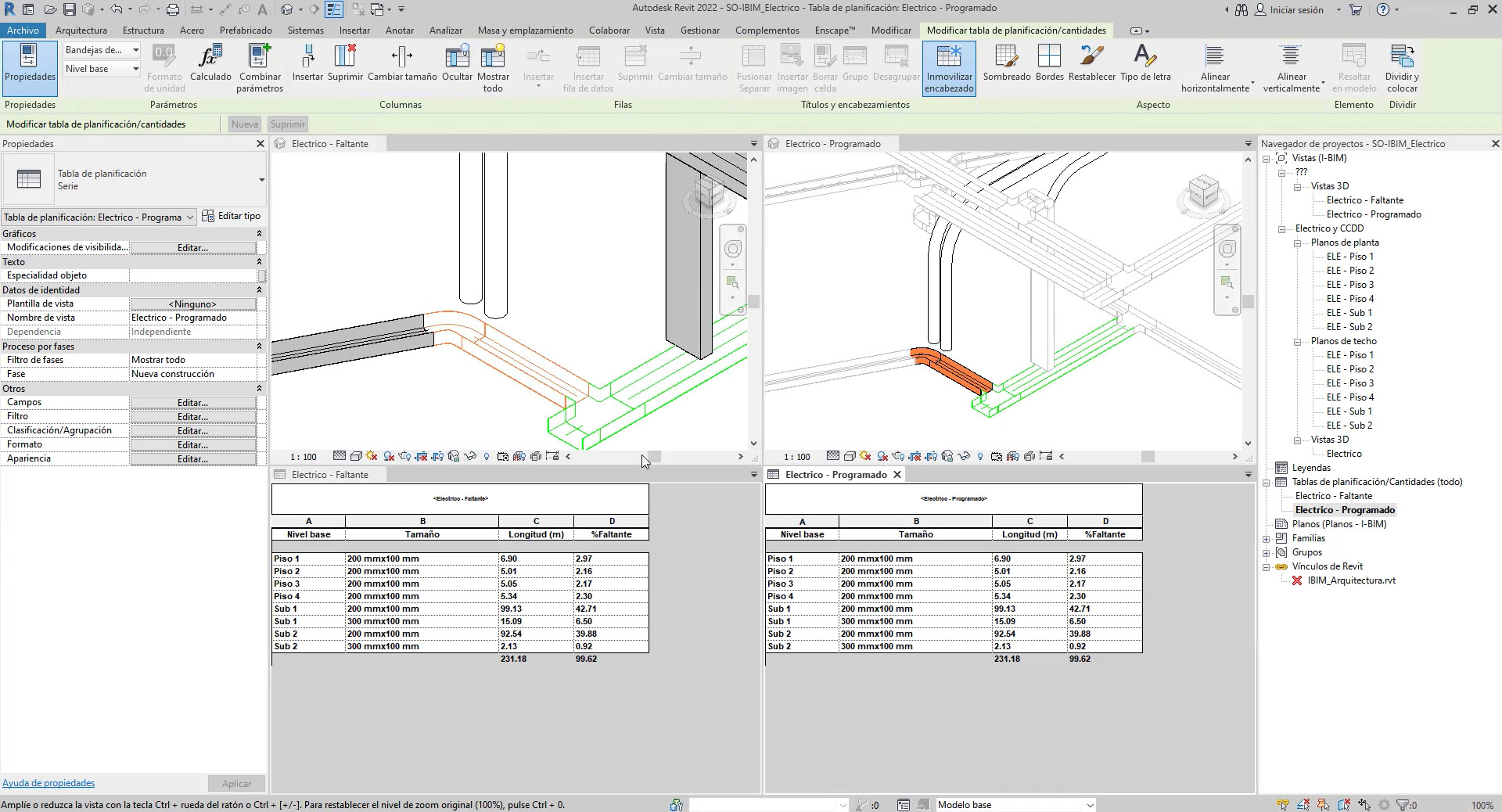Open the Modelo base dropdown in status bar
The height and width of the screenshot is (812, 1502).
click(x=1089, y=805)
